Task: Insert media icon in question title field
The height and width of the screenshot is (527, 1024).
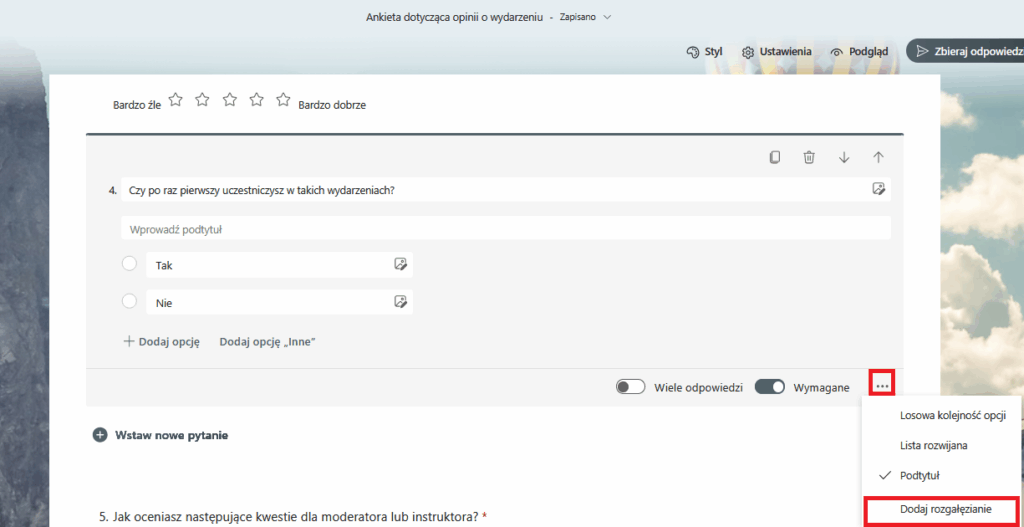Action: [878, 189]
